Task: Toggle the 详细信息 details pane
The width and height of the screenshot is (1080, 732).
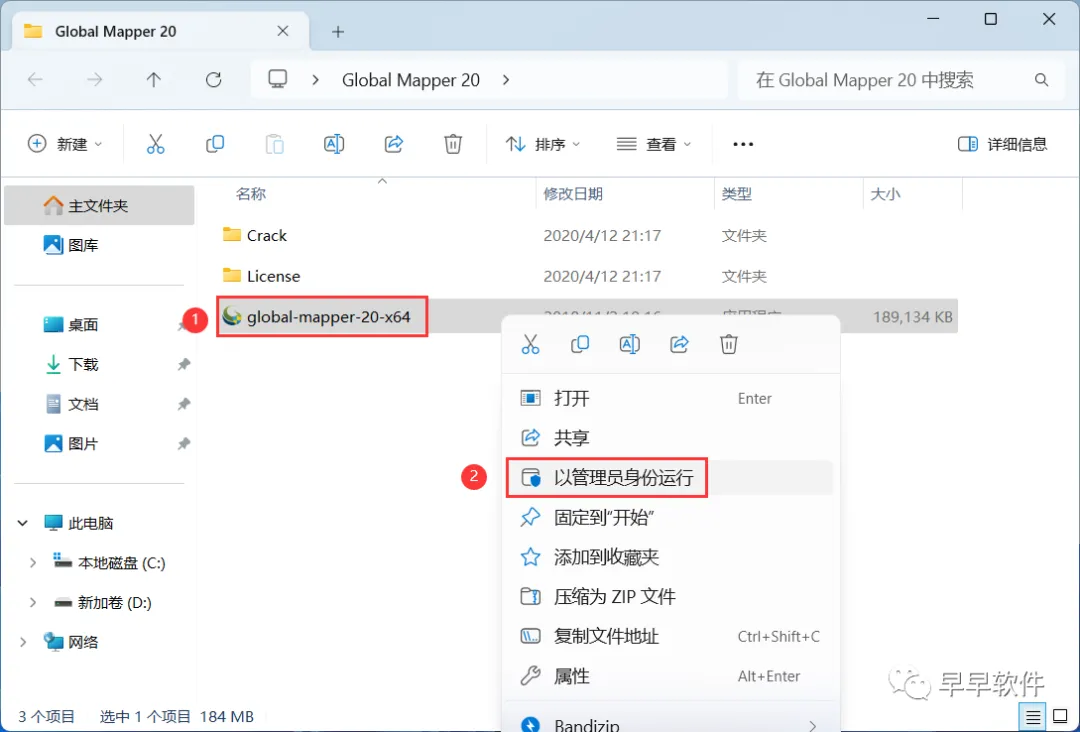Action: 1002,144
